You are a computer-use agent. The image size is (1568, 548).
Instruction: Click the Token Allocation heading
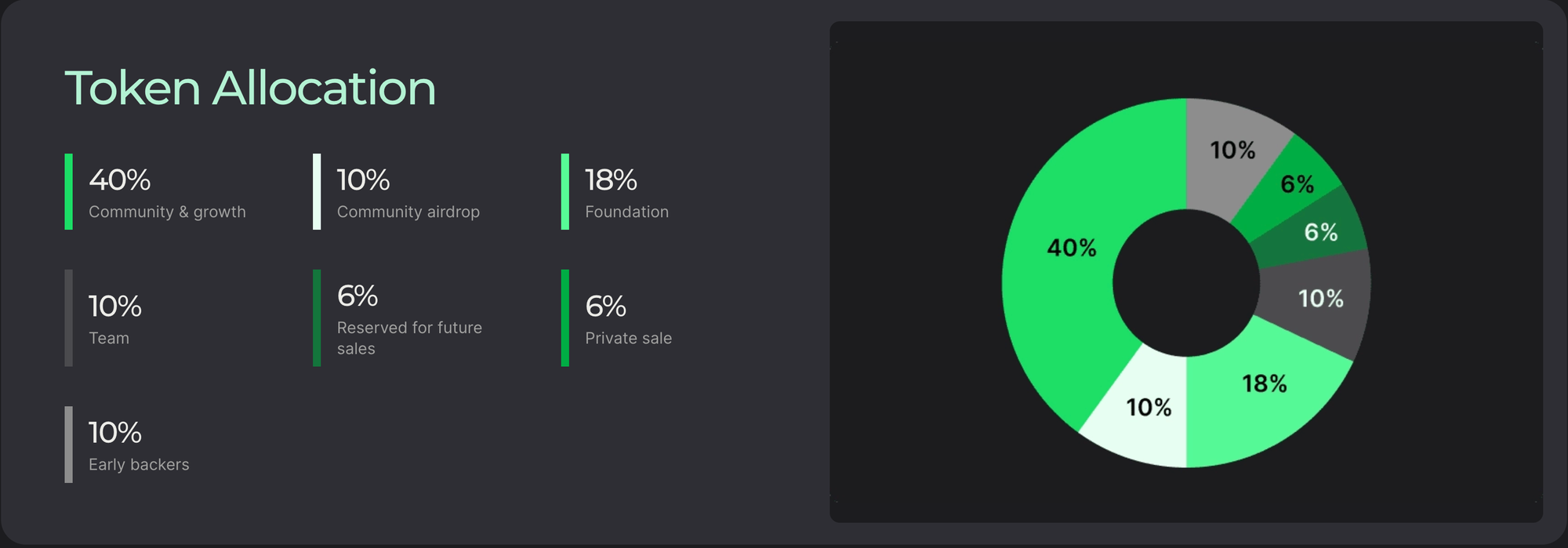[250, 88]
